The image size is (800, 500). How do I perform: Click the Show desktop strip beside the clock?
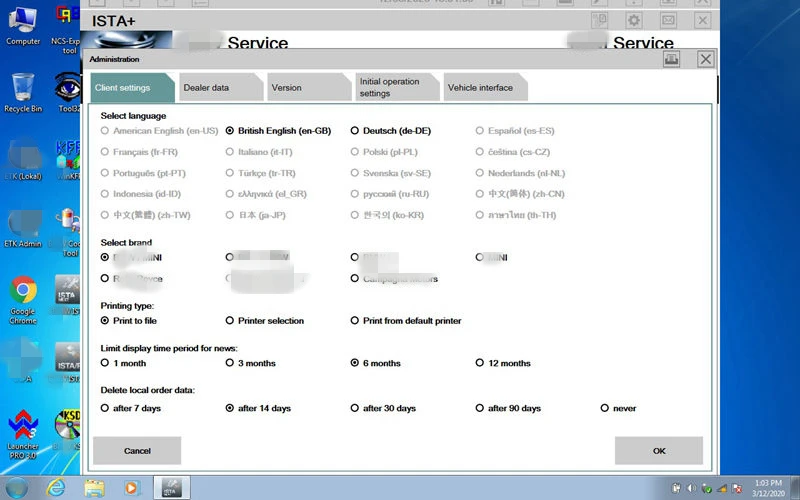795,488
